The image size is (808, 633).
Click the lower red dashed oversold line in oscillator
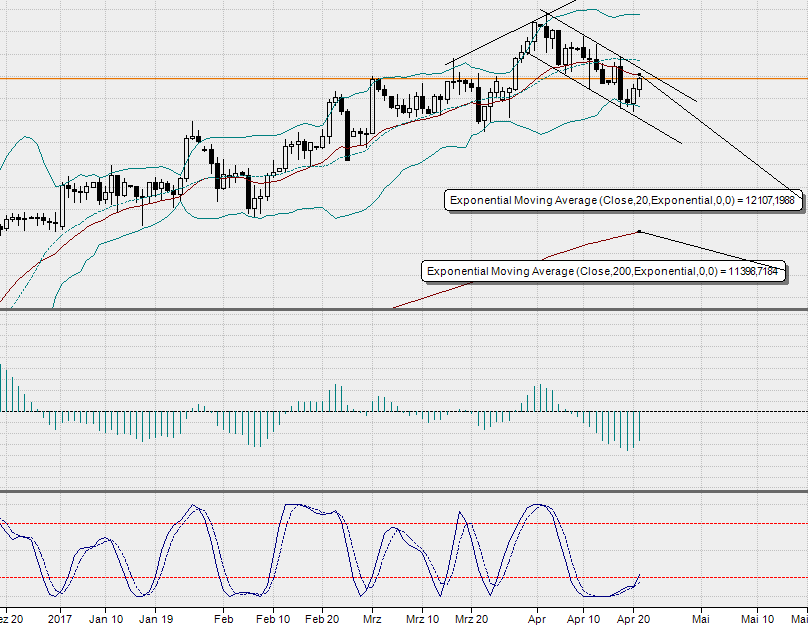pyautogui.click(x=404, y=577)
